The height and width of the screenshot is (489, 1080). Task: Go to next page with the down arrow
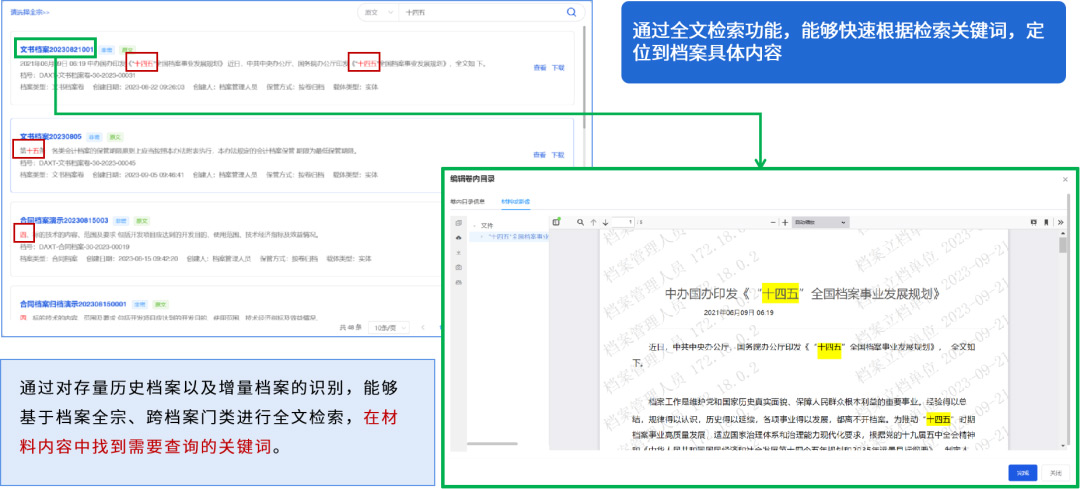click(x=606, y=221)
